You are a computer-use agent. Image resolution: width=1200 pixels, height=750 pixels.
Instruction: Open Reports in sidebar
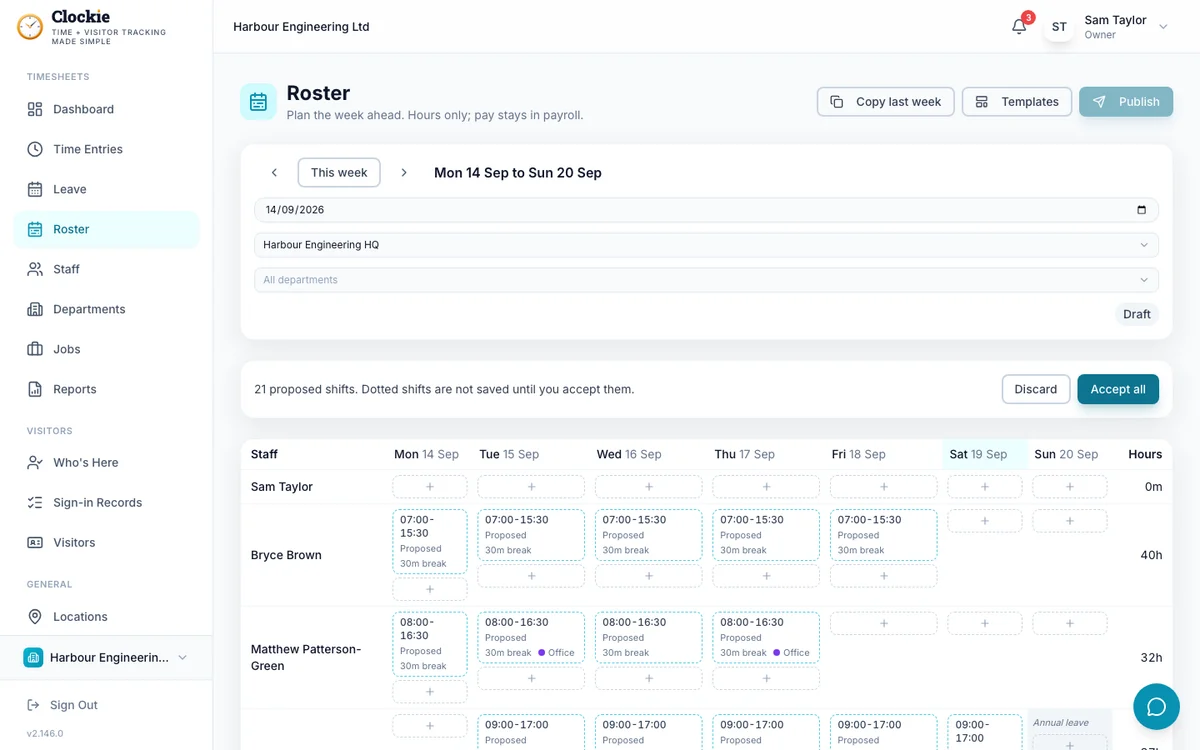(106, 389)
